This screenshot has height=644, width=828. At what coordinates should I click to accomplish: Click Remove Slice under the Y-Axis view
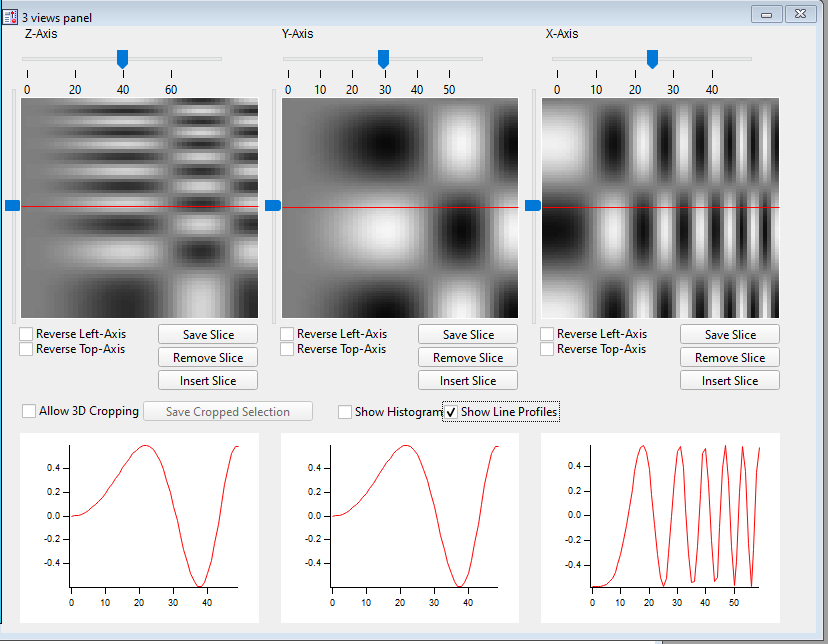[467, 357]
